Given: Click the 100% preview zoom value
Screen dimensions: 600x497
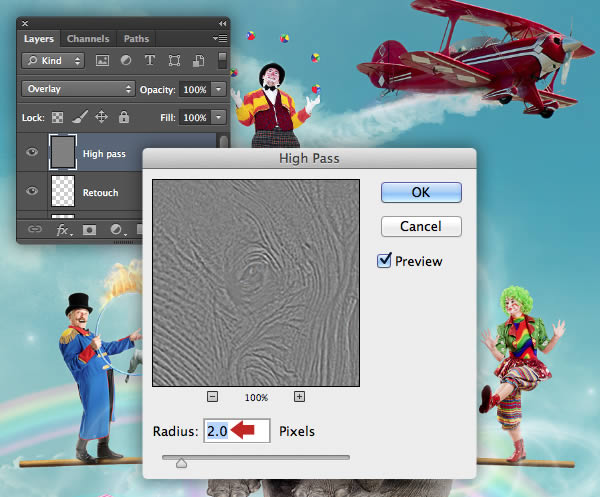Looking at the screenshot, I should point(256,398).
